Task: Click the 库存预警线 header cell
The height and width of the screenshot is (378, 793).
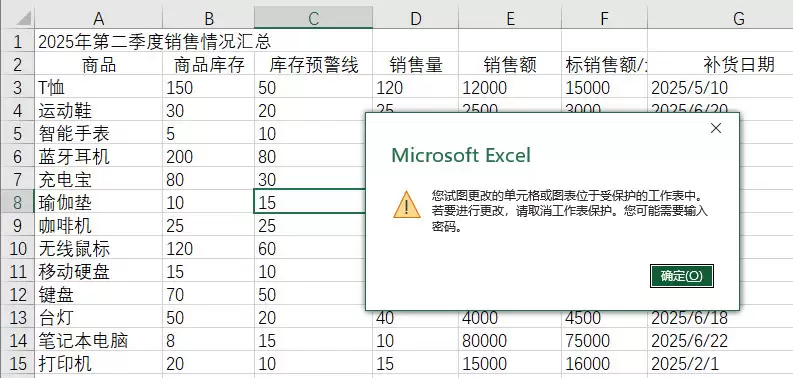Action: (314, 64)
